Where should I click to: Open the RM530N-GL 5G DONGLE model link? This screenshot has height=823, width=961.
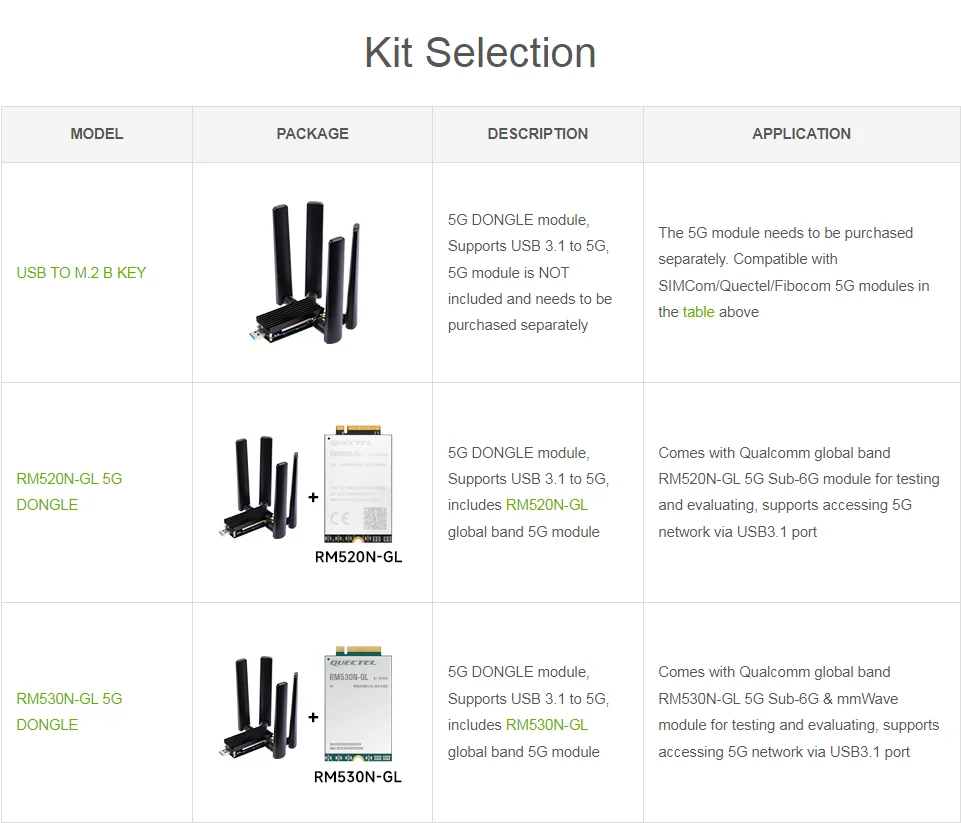69,711
